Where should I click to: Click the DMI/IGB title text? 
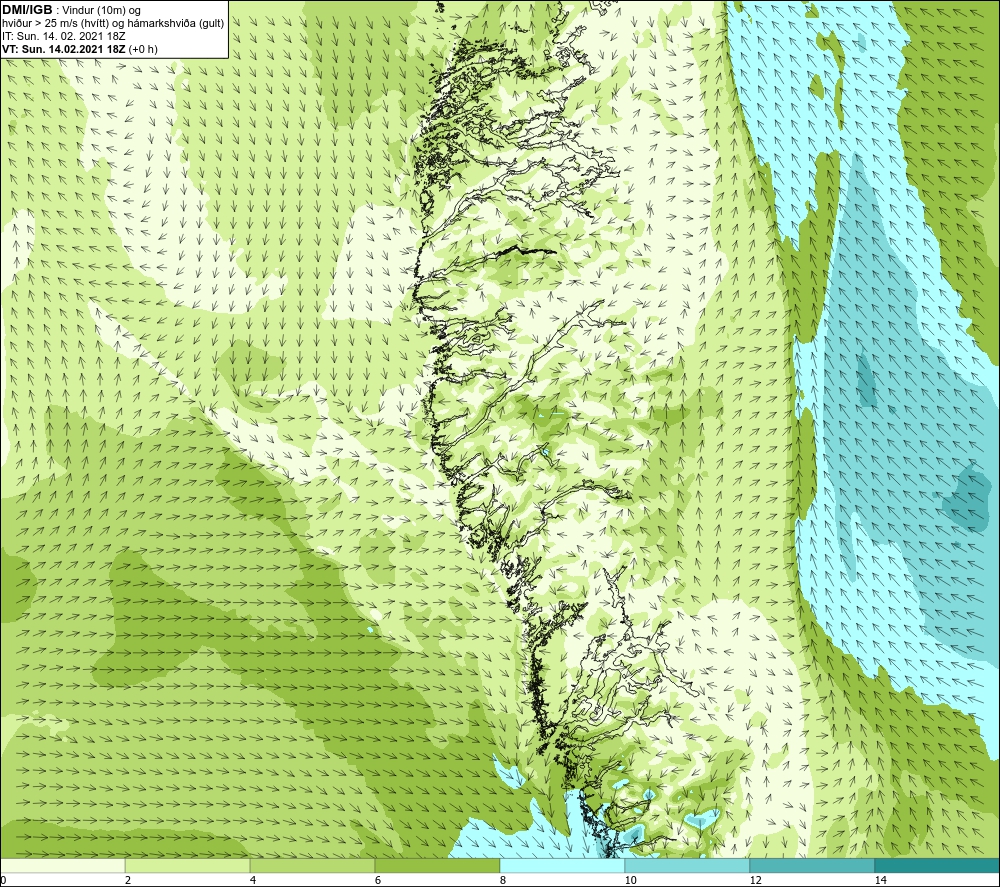pos(27,10)
